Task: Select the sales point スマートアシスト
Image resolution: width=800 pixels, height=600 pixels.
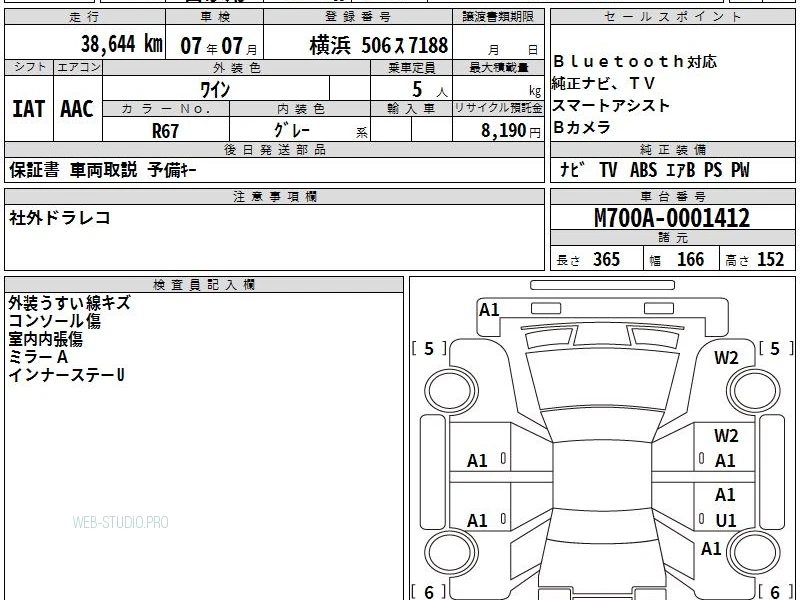Action: click(611, 105)
